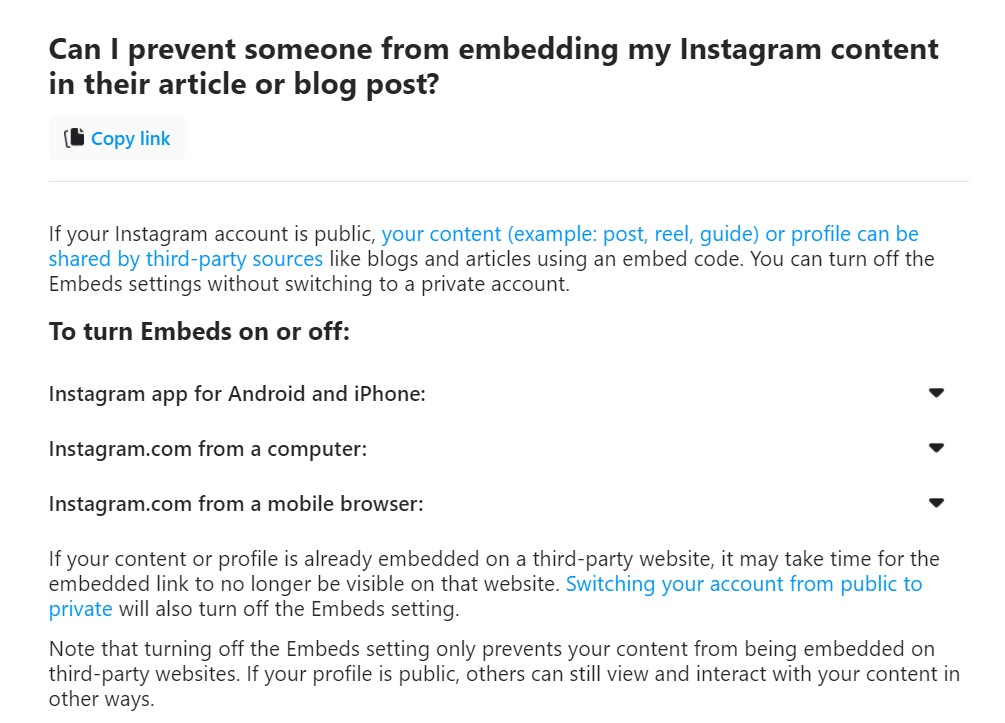The image size is (1005, 723).
Task: Expand the Instagram.com from a computer arrow
Action: click(x=936, y=448)
